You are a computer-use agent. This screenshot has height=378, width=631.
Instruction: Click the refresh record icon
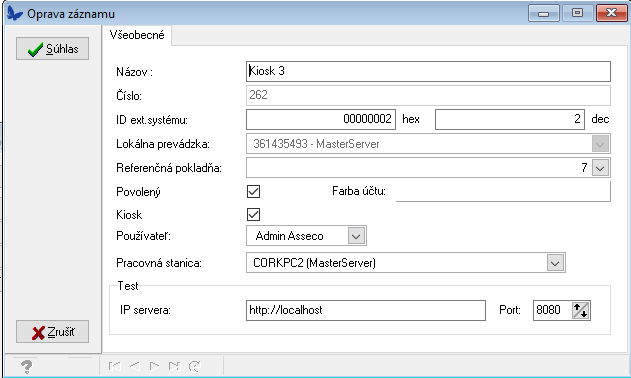point(195,366)
